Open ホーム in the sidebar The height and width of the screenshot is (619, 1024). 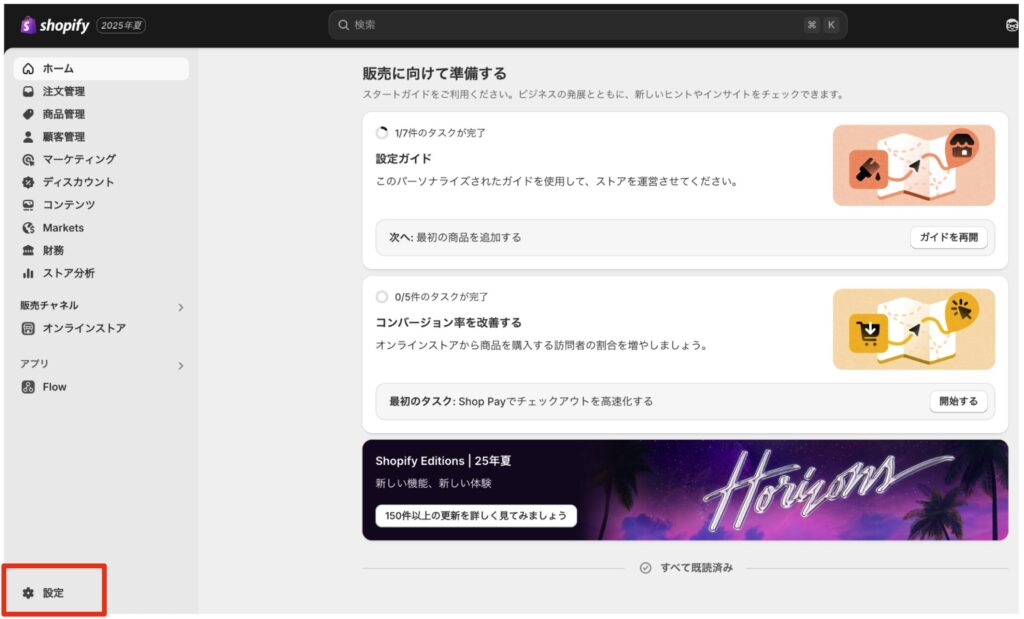(101, 69)
